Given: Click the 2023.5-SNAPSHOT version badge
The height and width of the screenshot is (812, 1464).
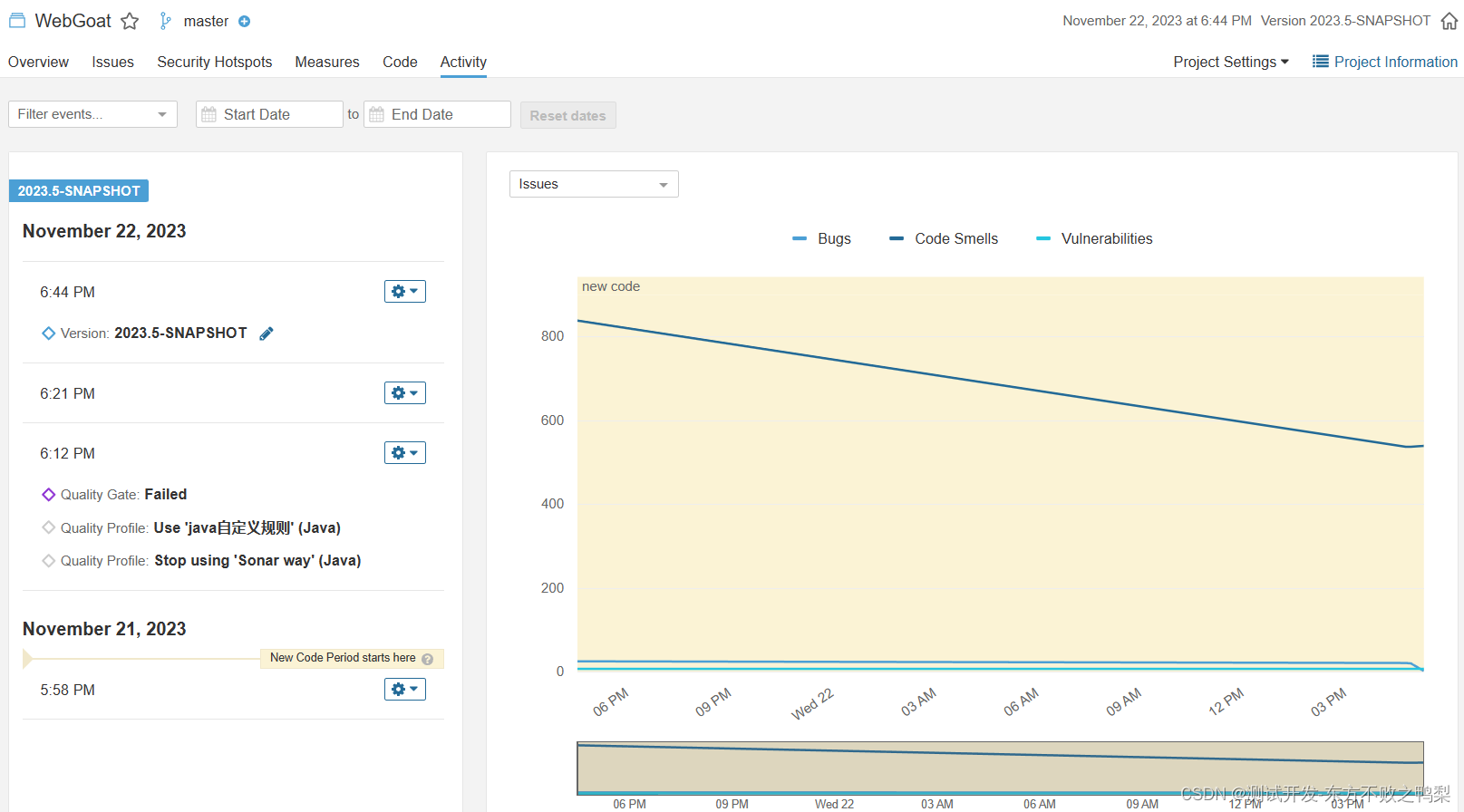Looking at the screenshot, I should click(x=79, y=191).
